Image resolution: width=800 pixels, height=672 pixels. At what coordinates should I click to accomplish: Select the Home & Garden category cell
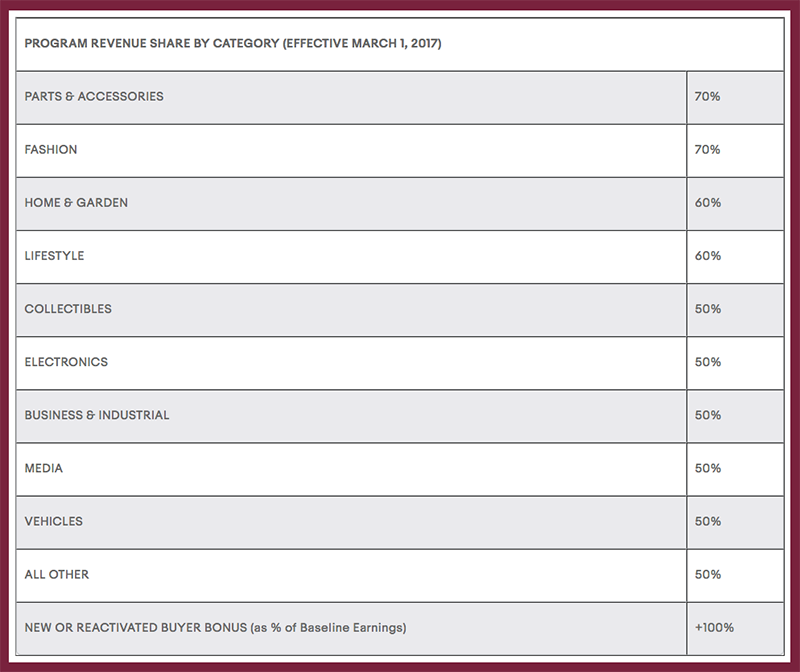click(x=76, y=203)
